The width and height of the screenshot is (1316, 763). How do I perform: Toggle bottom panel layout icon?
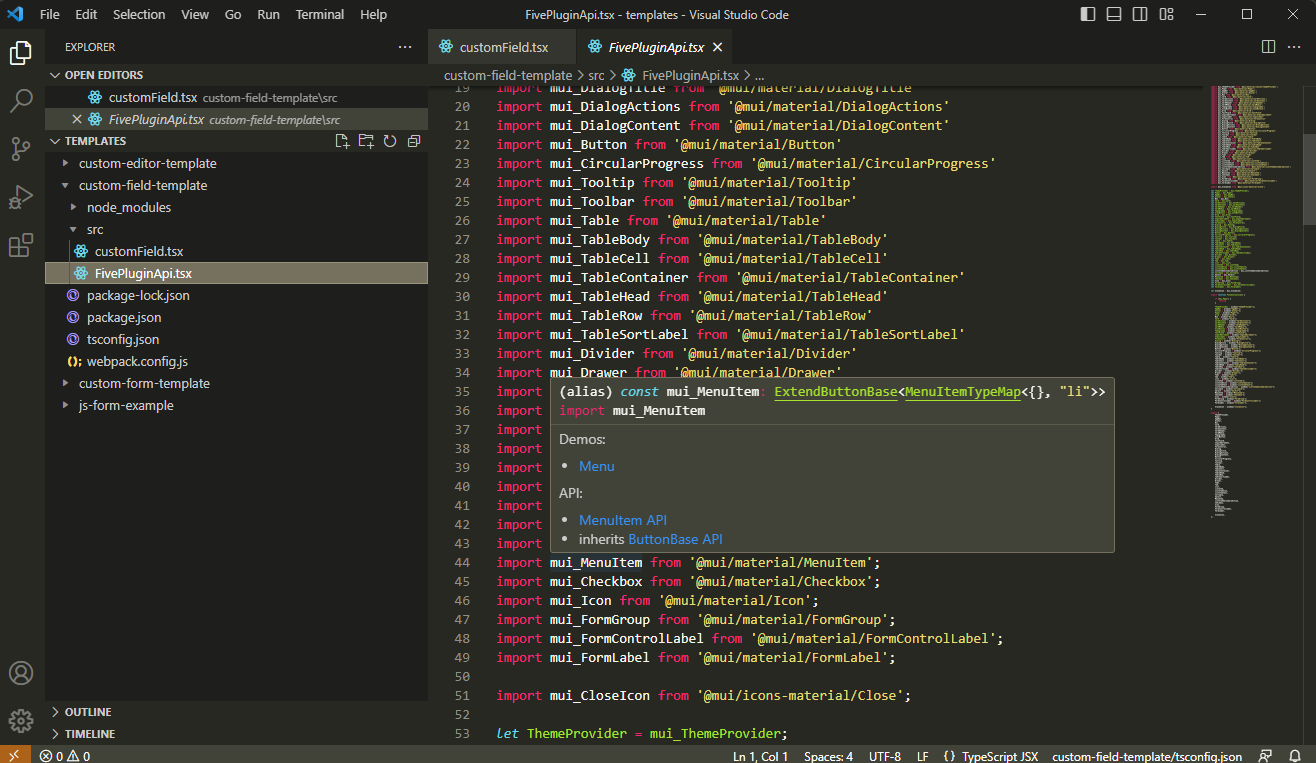[x=1114, y=15]
